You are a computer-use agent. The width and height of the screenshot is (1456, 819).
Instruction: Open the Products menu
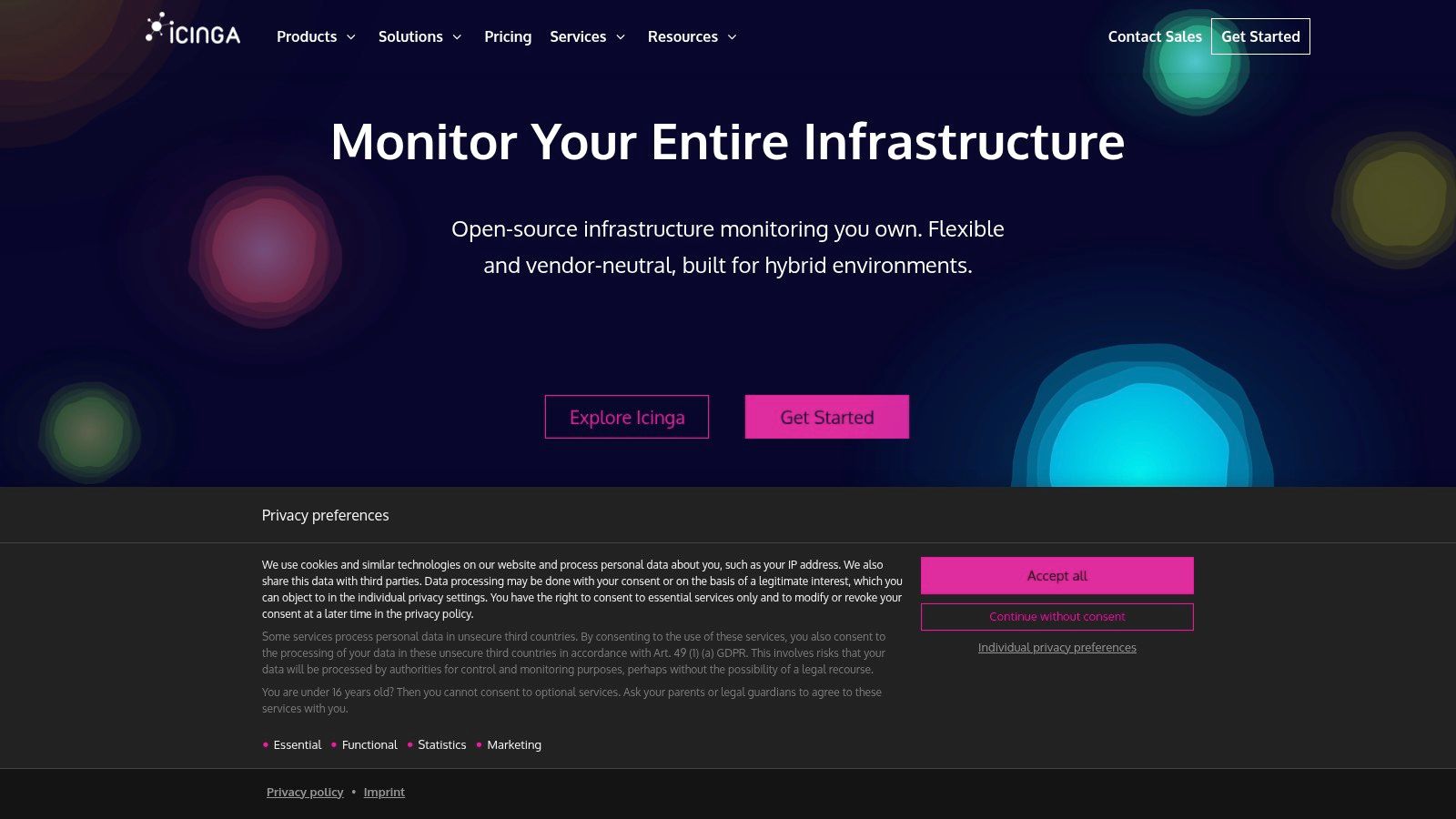pos(307,36)
